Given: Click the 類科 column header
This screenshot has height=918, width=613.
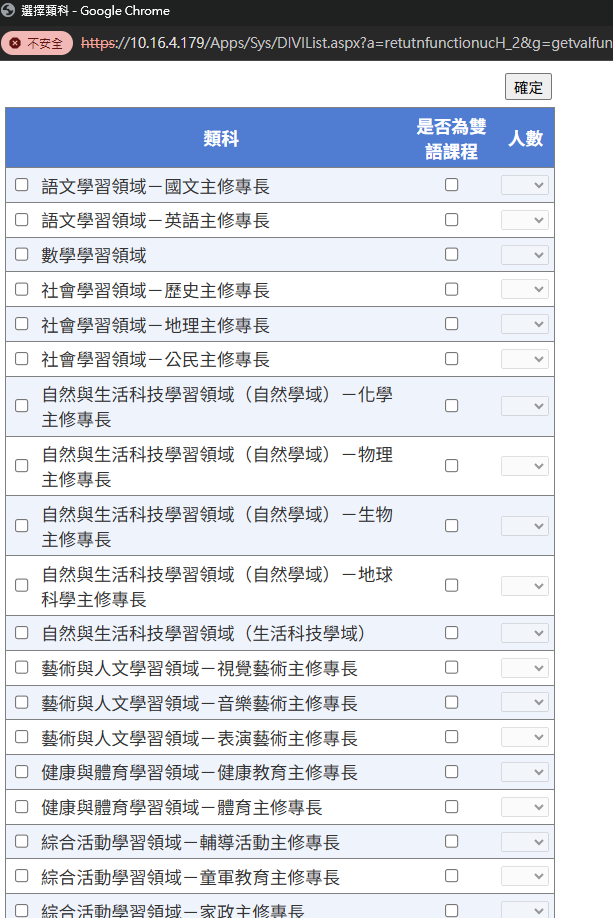Looking at the screenshot, I should click(x=221, y=138).
